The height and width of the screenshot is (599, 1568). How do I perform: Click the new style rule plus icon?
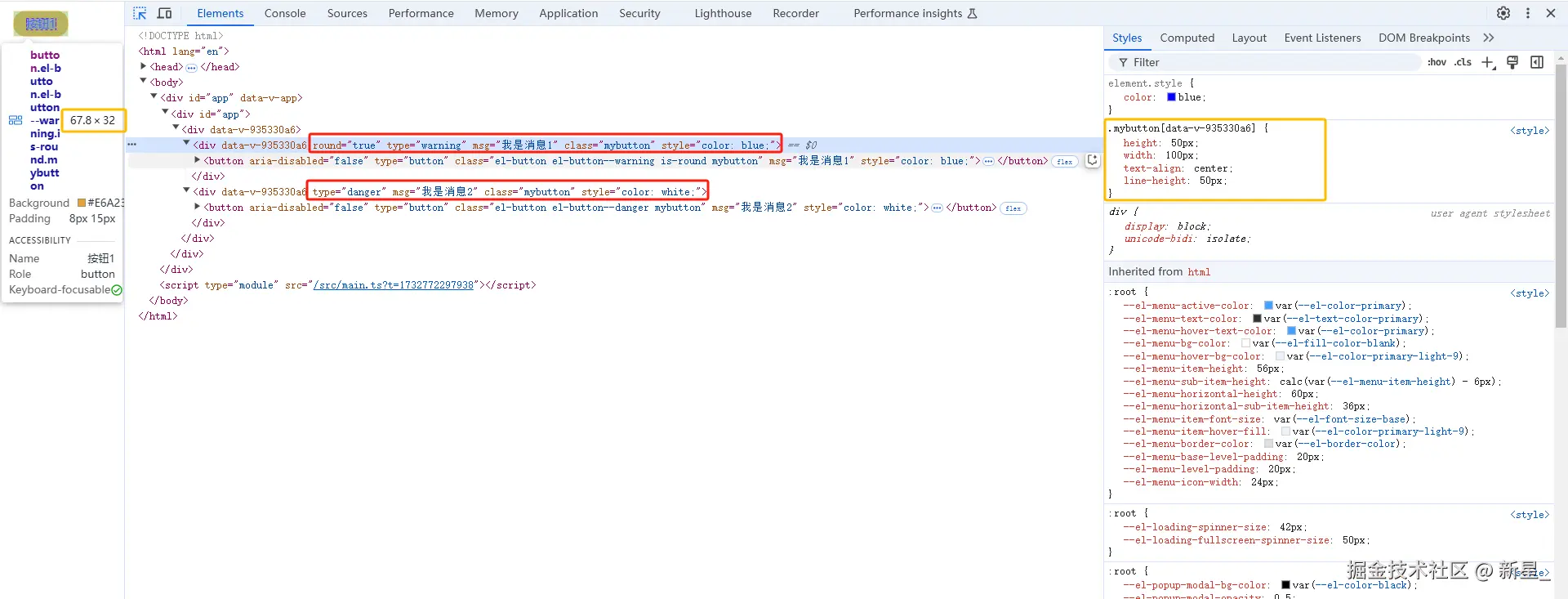click(1488, 62)
